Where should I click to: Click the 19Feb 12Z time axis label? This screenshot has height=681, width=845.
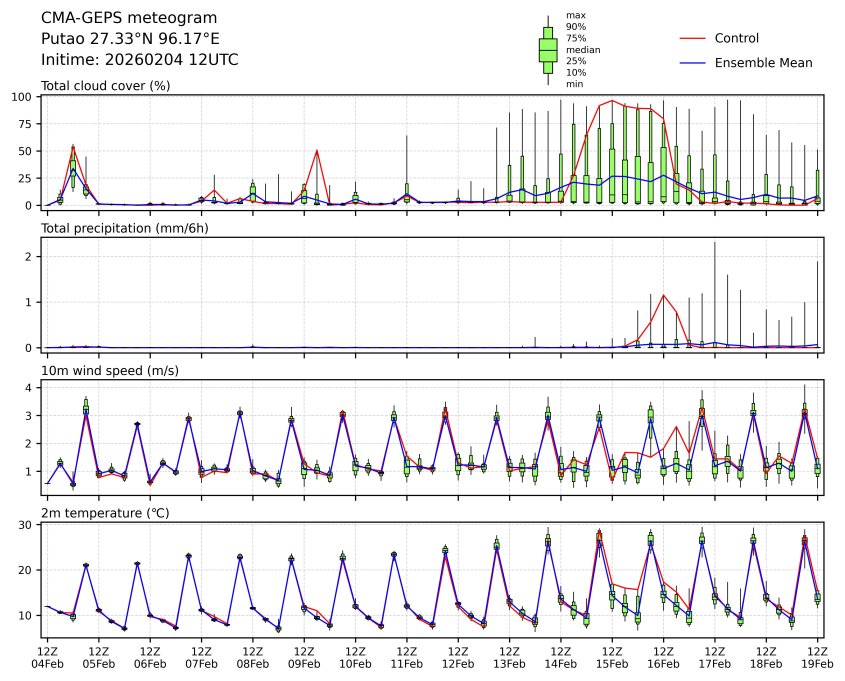818,657
